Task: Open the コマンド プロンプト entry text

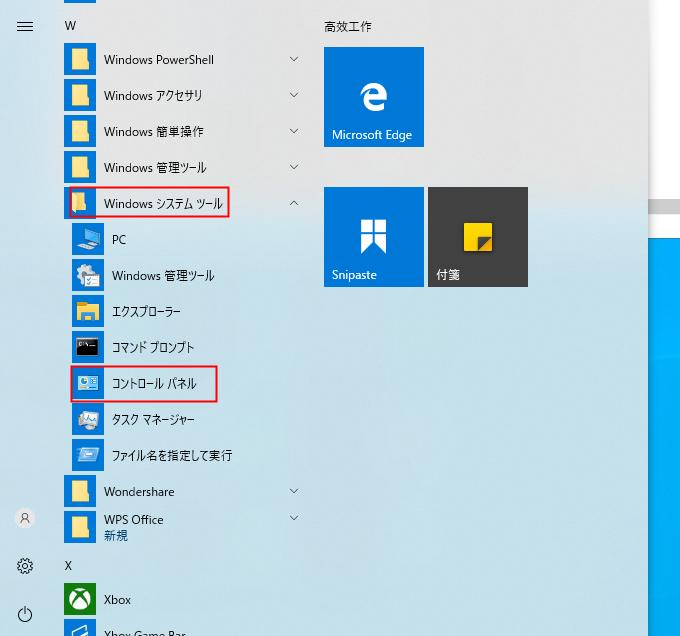Action: click(153, 347)
